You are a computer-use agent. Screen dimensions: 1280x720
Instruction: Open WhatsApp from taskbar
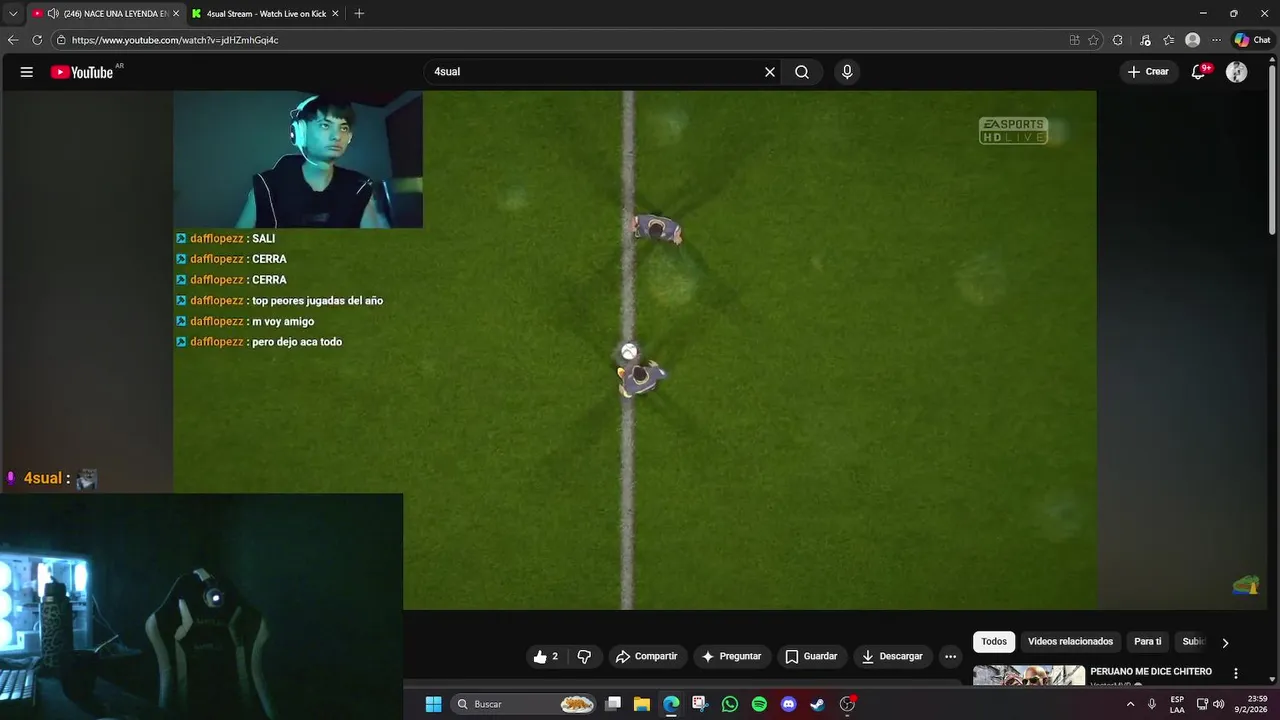coord(730,704)
